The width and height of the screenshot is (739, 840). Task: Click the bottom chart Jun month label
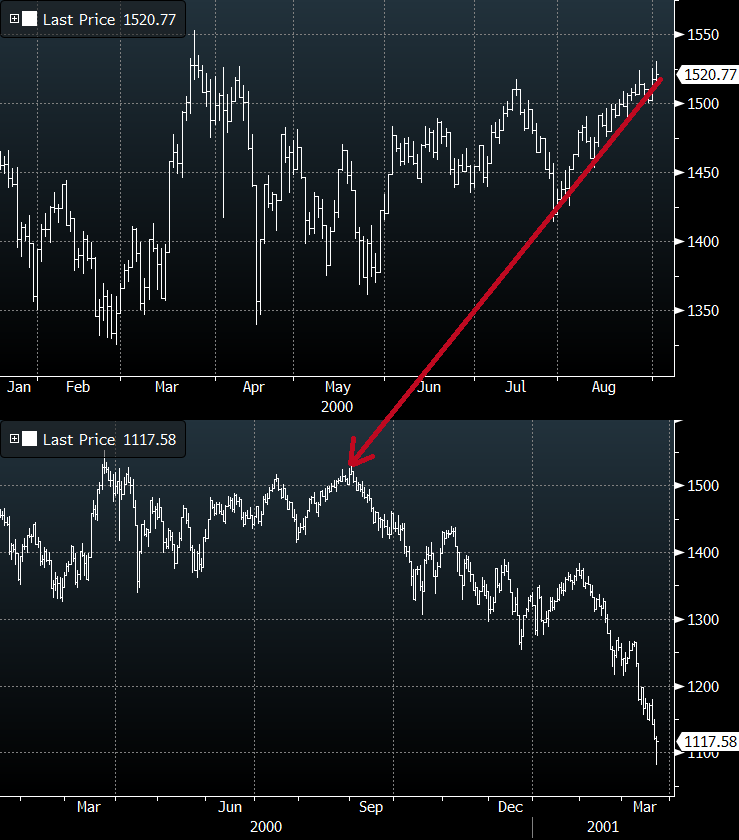[230, 807]
